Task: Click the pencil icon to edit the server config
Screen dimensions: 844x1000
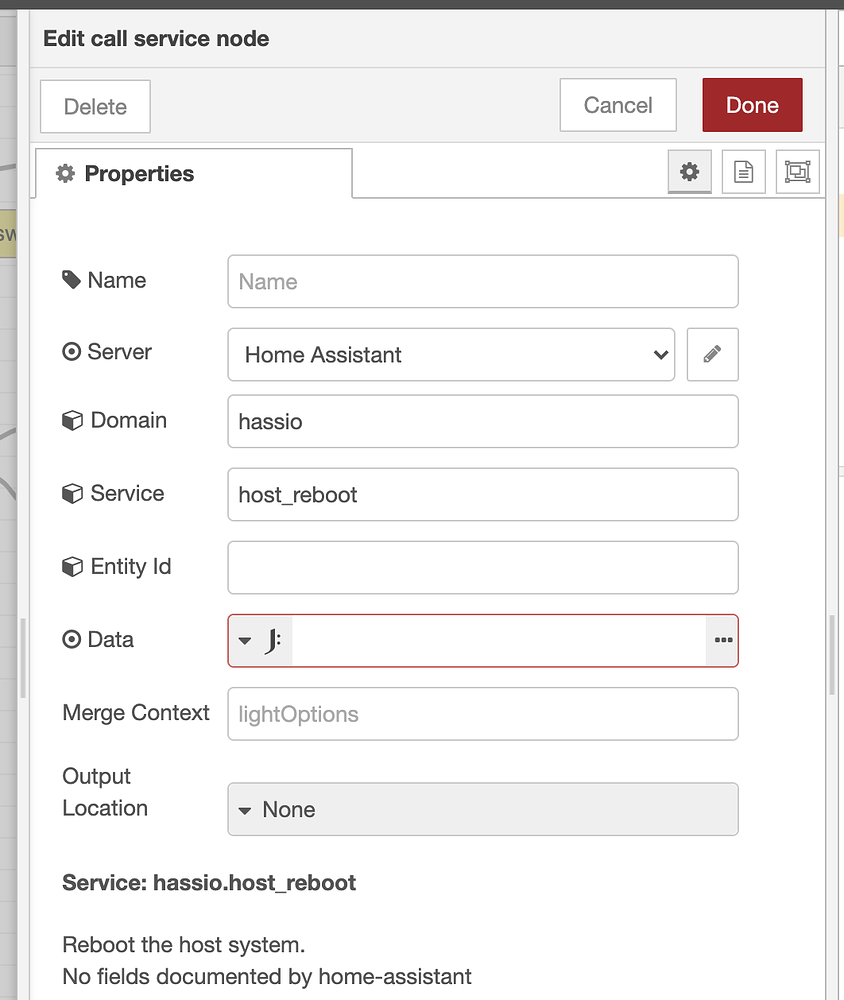Action: [712, 355]
